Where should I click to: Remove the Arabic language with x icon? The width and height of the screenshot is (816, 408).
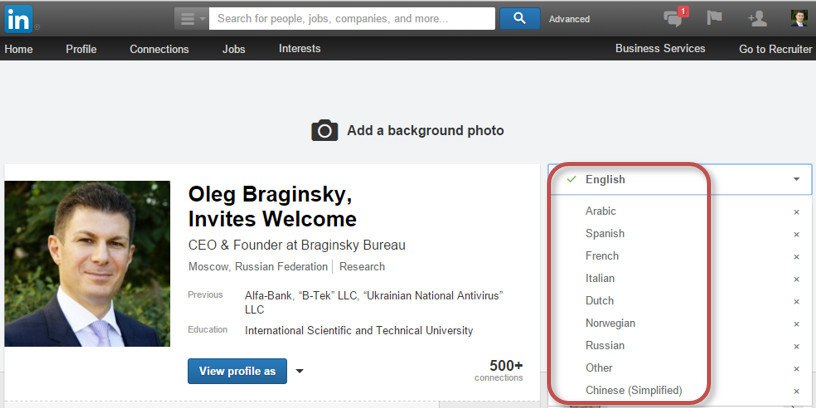(796, 212)
